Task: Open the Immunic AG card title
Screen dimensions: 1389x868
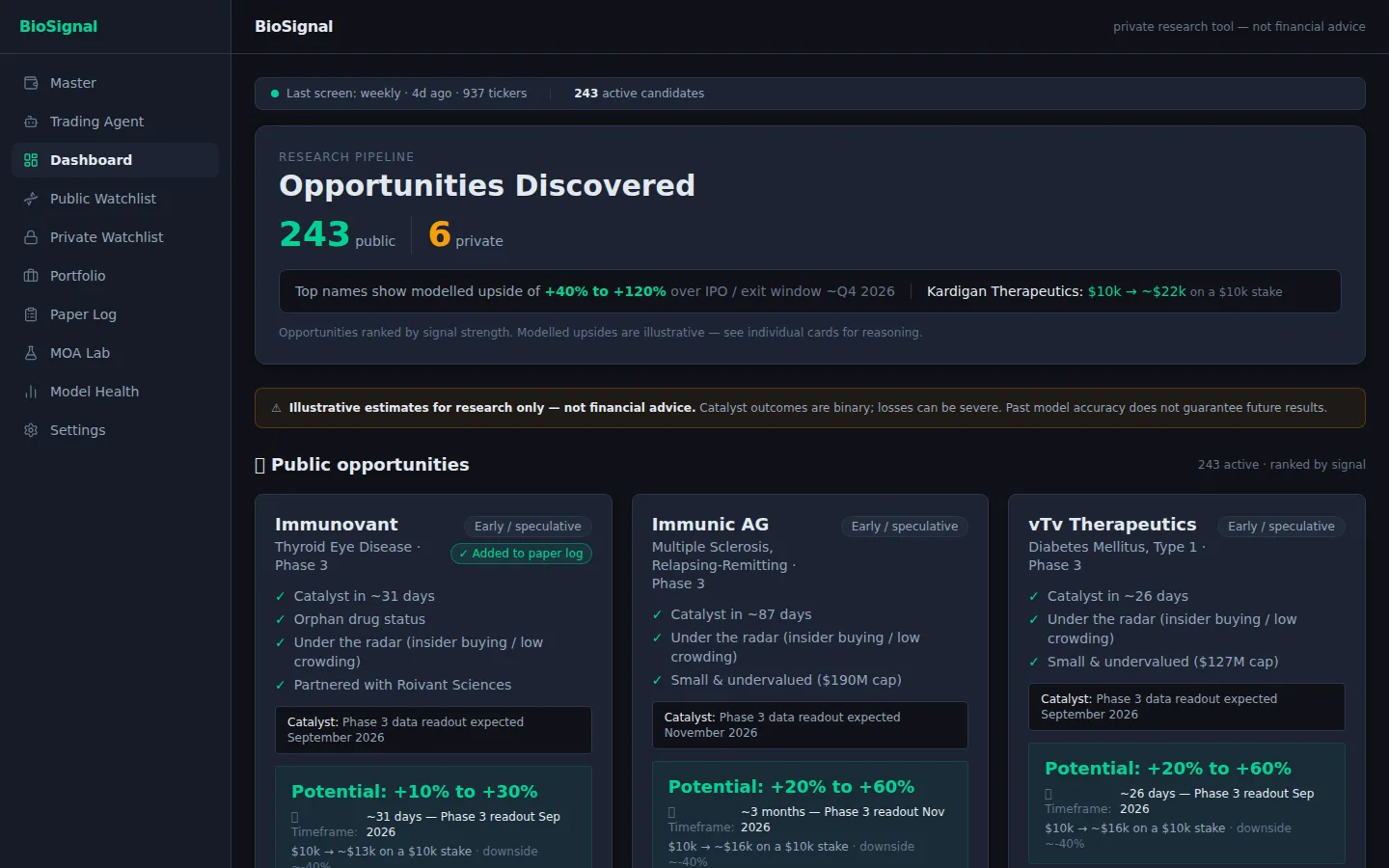Action: (x=710, y=525)
